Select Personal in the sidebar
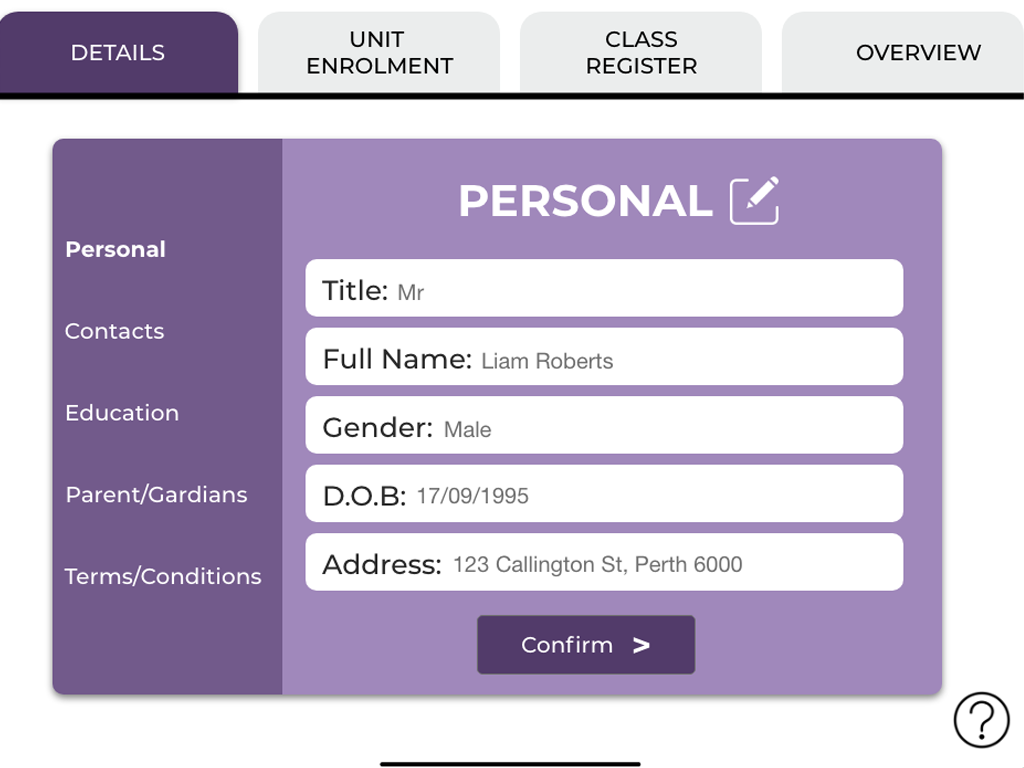This screenshot has height=768, width=1024. (x=116, y=249)
